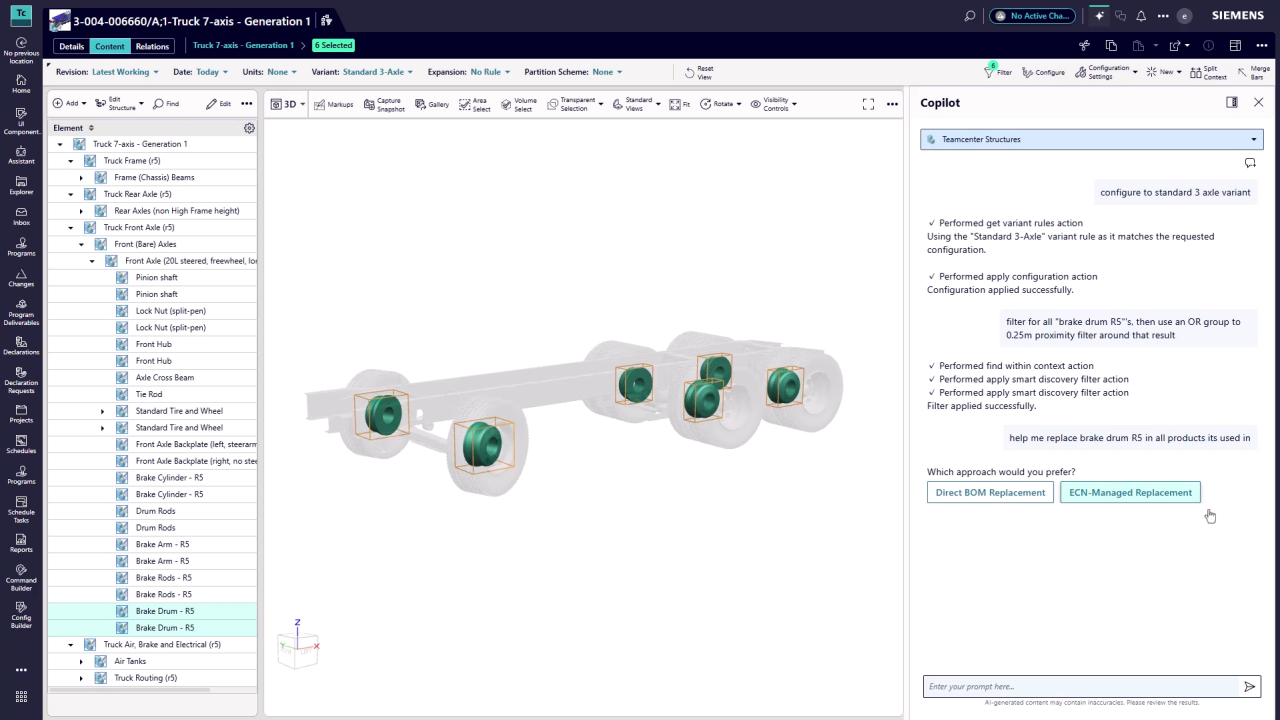
Task: Select the Axle Cross Beam row
Action: click(152, 378)
